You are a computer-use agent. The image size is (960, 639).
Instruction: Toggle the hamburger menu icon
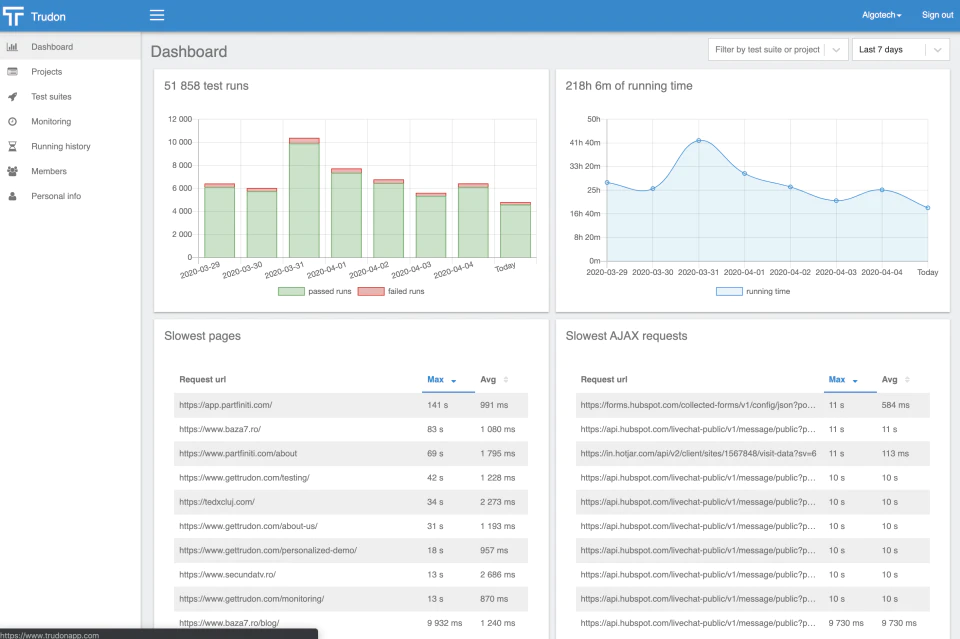(x=157, y=15)
